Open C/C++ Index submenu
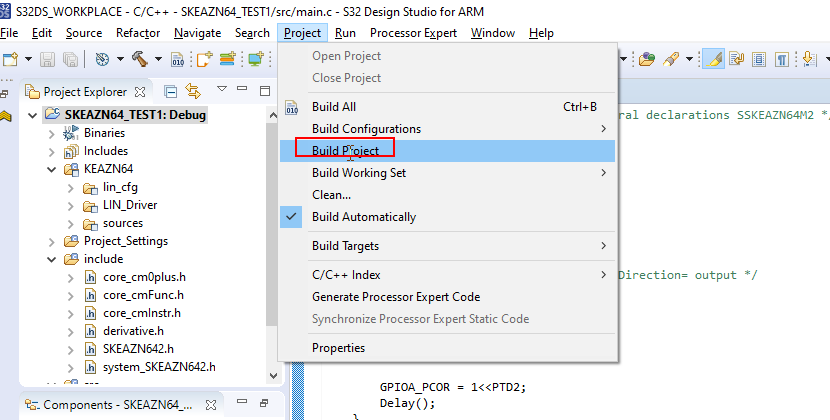 (447, 275)
